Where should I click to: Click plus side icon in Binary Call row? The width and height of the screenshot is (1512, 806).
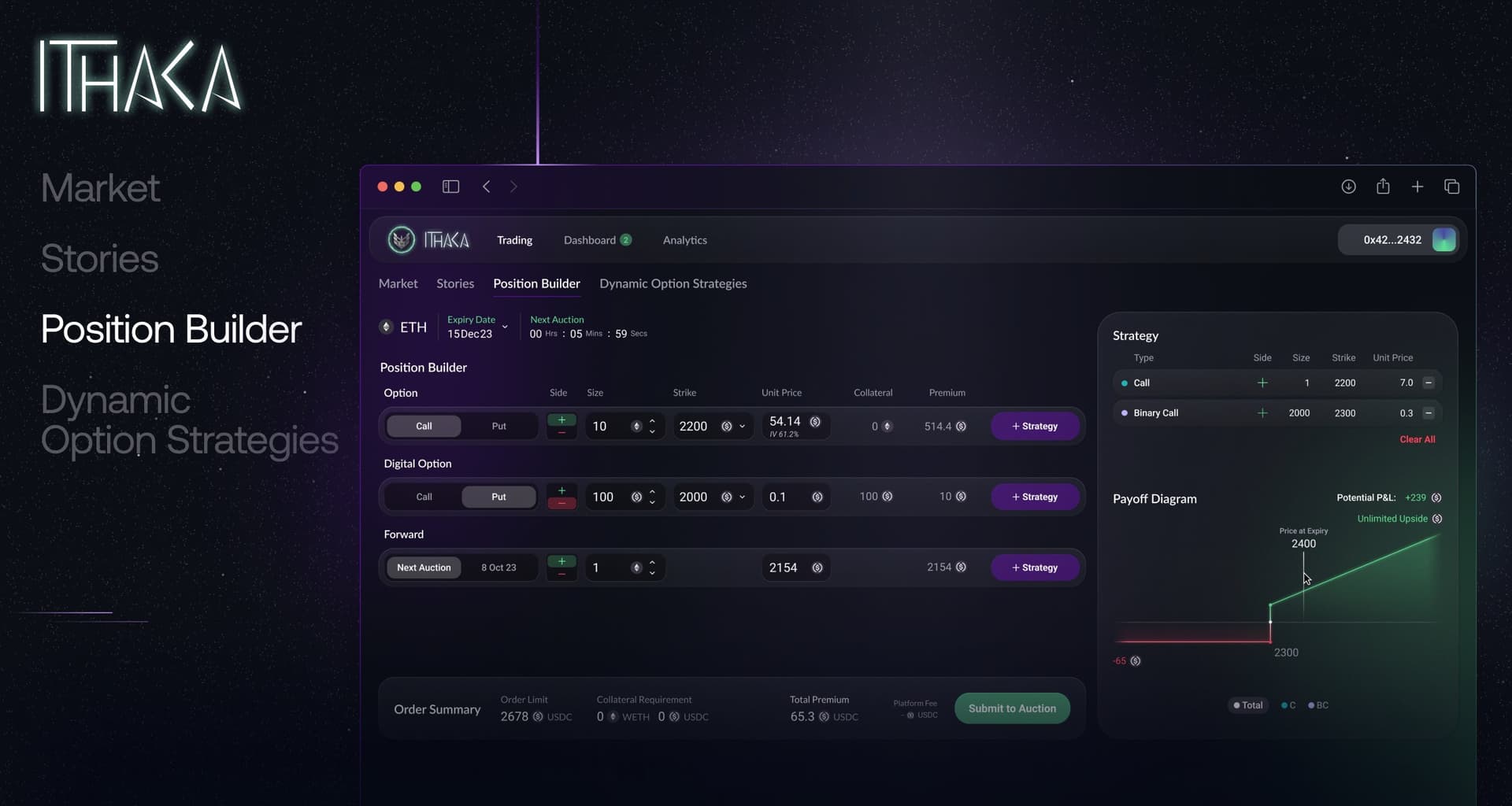tap(1262, 412)
